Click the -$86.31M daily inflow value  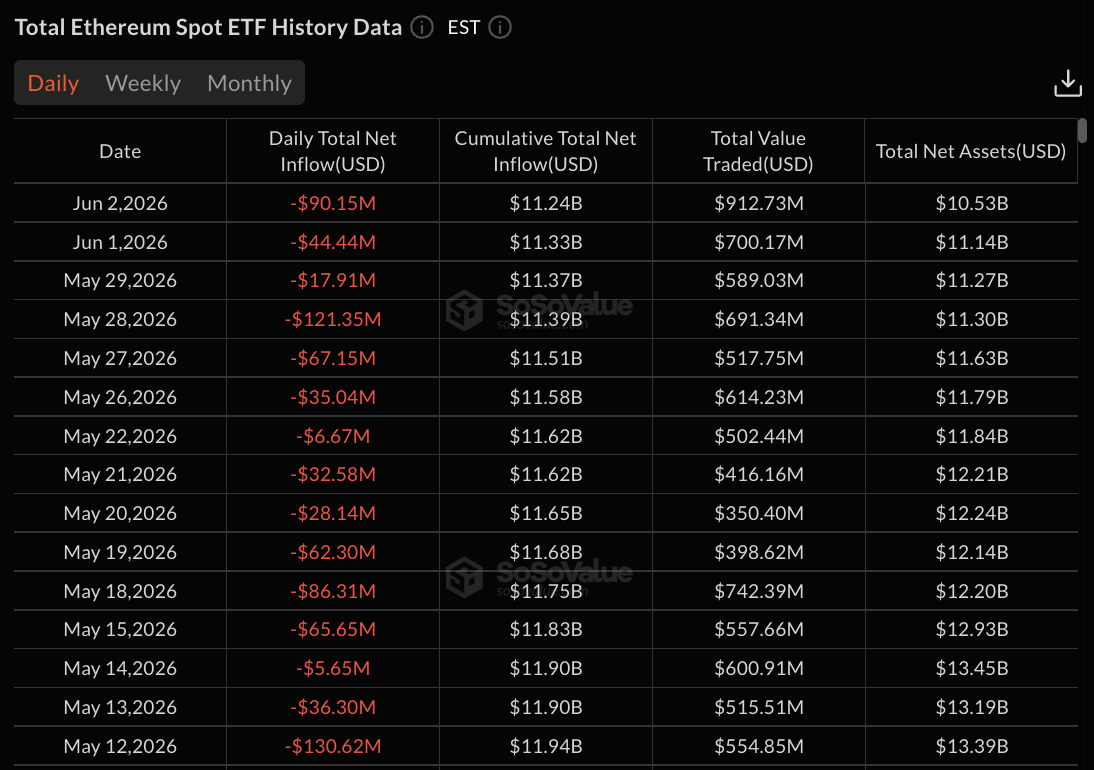click(333, 591)
